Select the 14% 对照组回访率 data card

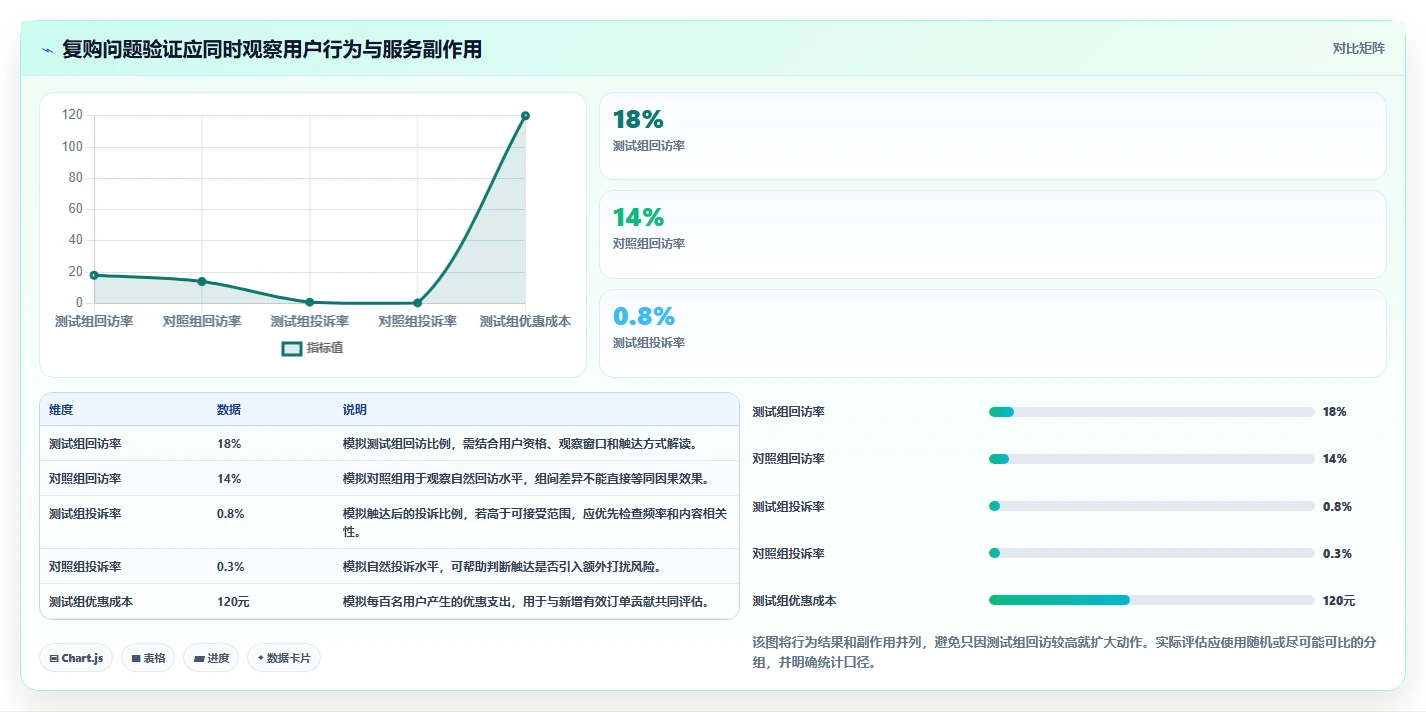992,234
